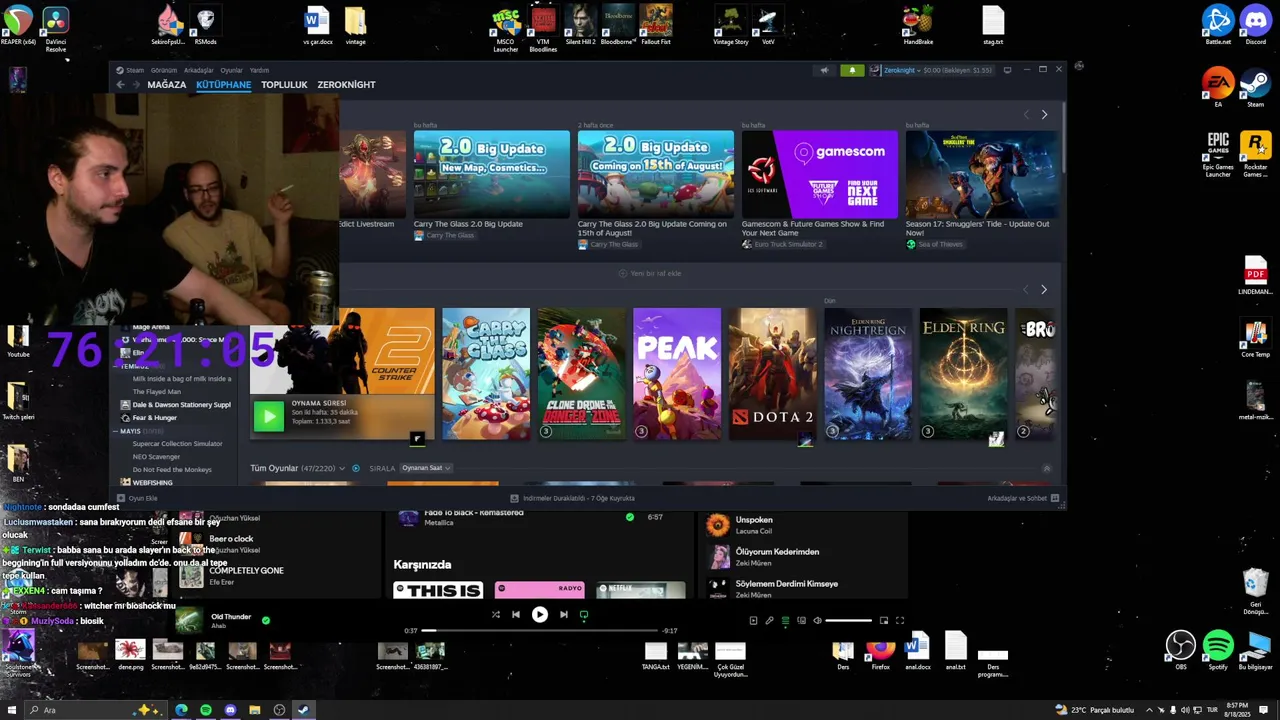Screen dimensions: 1280x720
Task: Switch to the TOPLULUK tab
Action: (284, 85)
